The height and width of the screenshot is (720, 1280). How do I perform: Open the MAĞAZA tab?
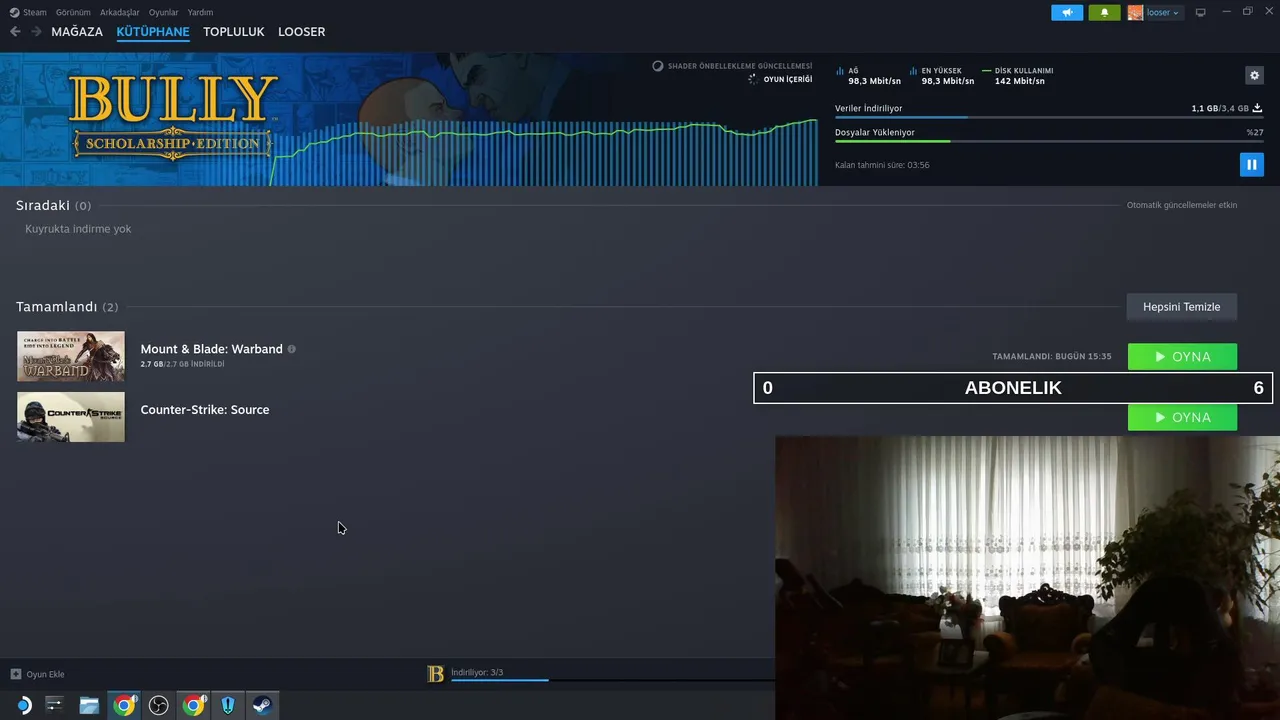77,32
